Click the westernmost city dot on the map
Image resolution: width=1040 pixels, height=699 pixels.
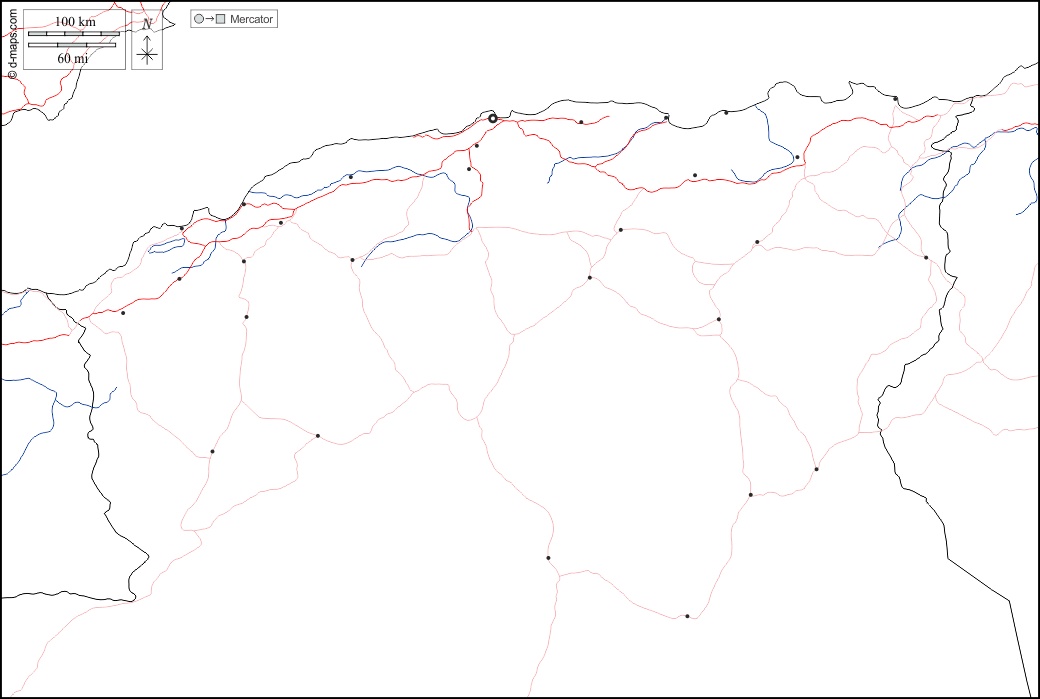pyautogui.click(x=123, y=313)
